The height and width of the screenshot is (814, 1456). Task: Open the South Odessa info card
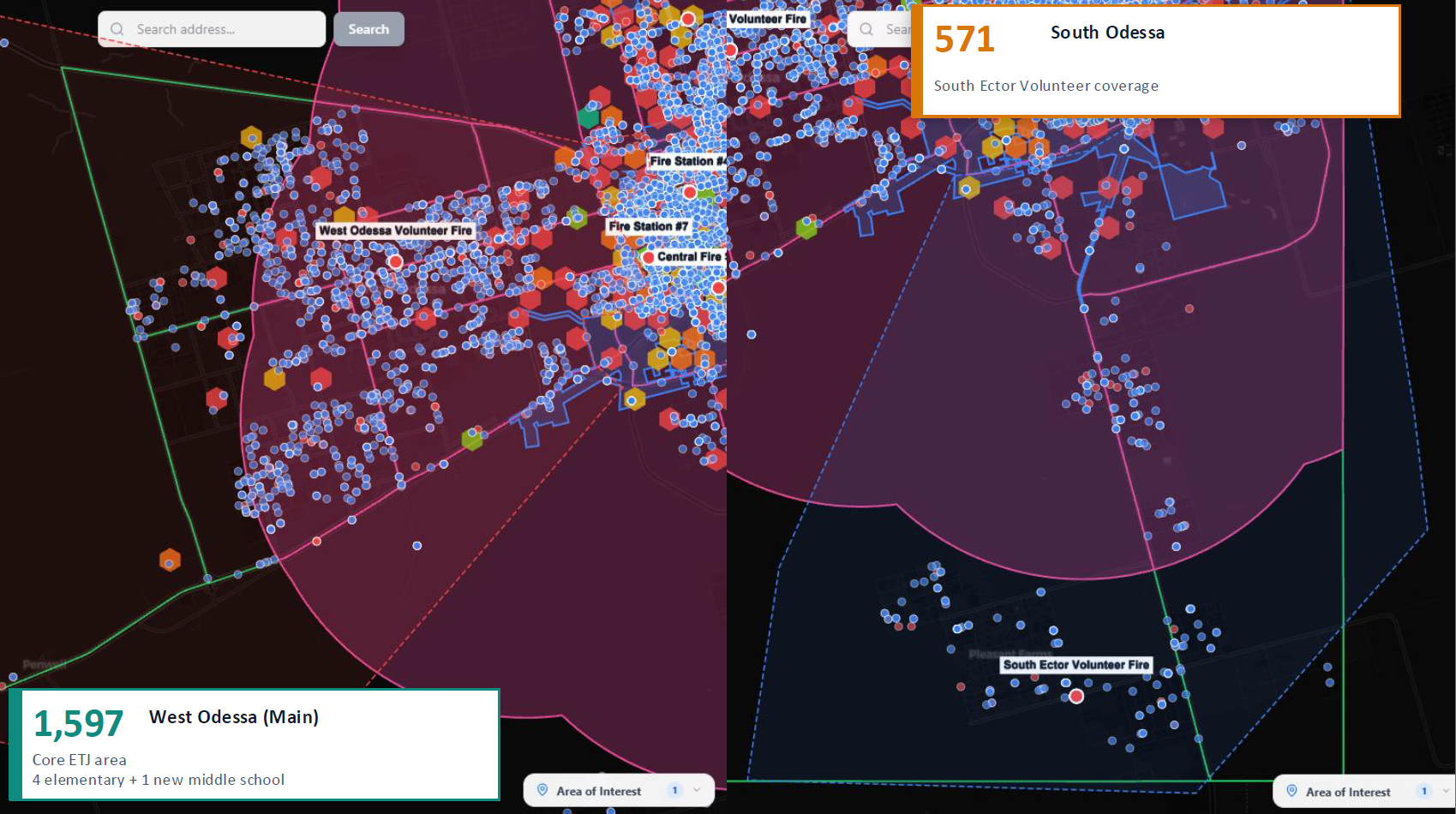coord(1156,61)
